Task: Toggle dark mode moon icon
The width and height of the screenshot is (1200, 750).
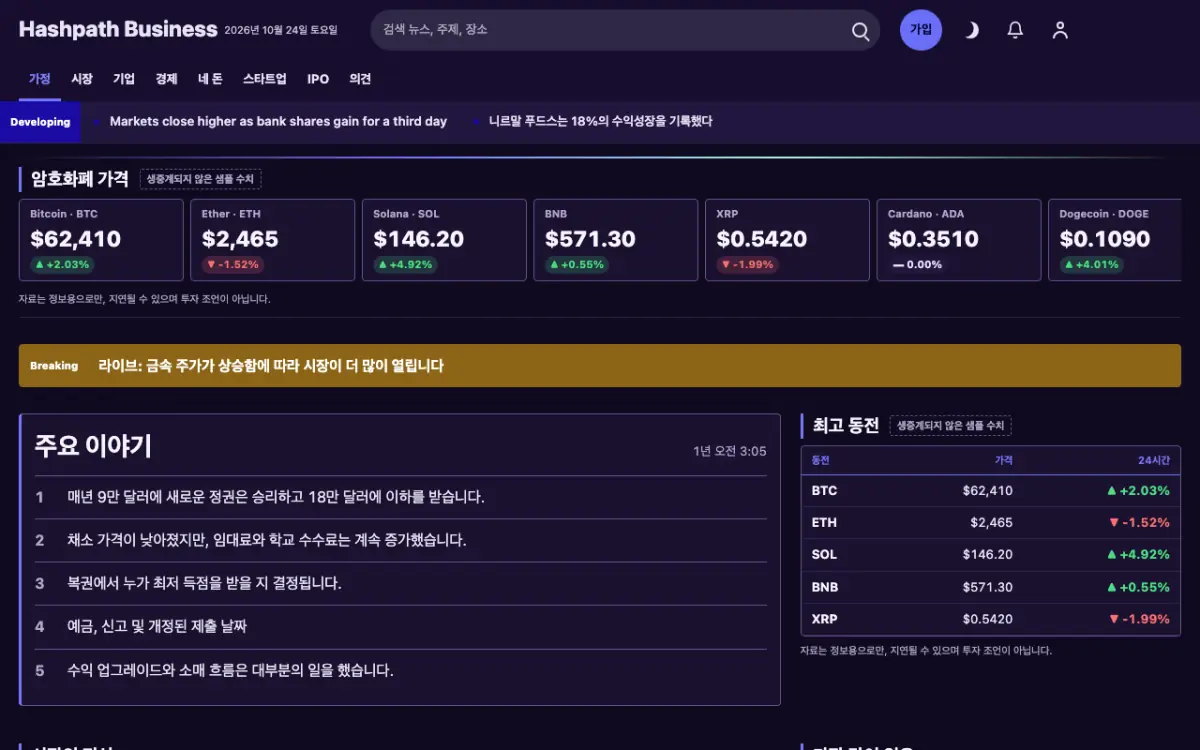Action: click(971, 30)
